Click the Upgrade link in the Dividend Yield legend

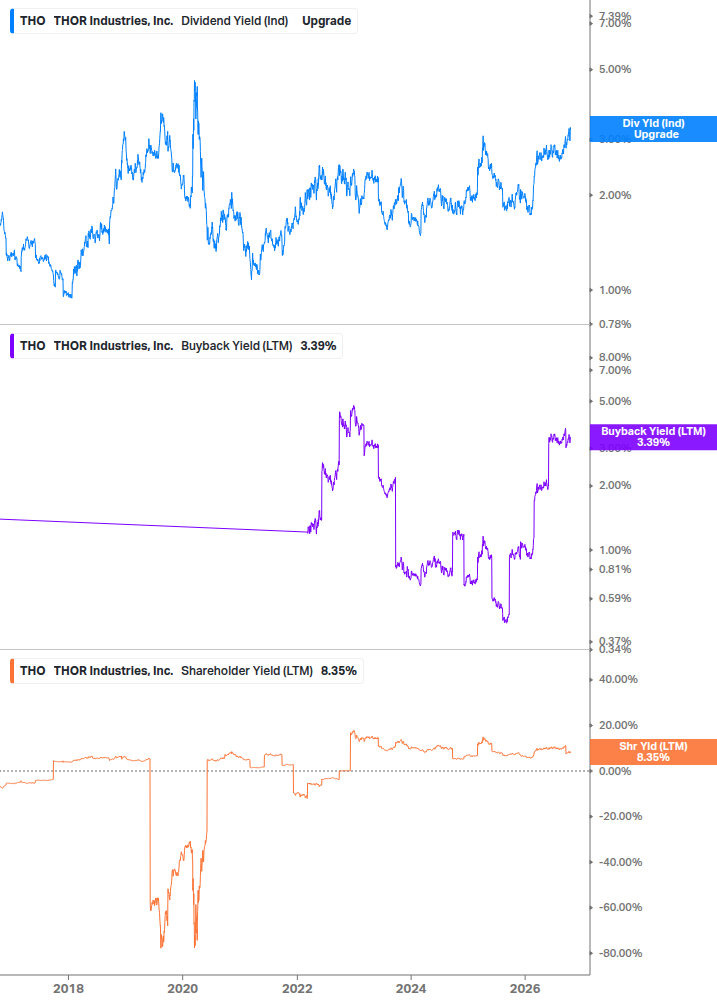(x=326, y=21)
